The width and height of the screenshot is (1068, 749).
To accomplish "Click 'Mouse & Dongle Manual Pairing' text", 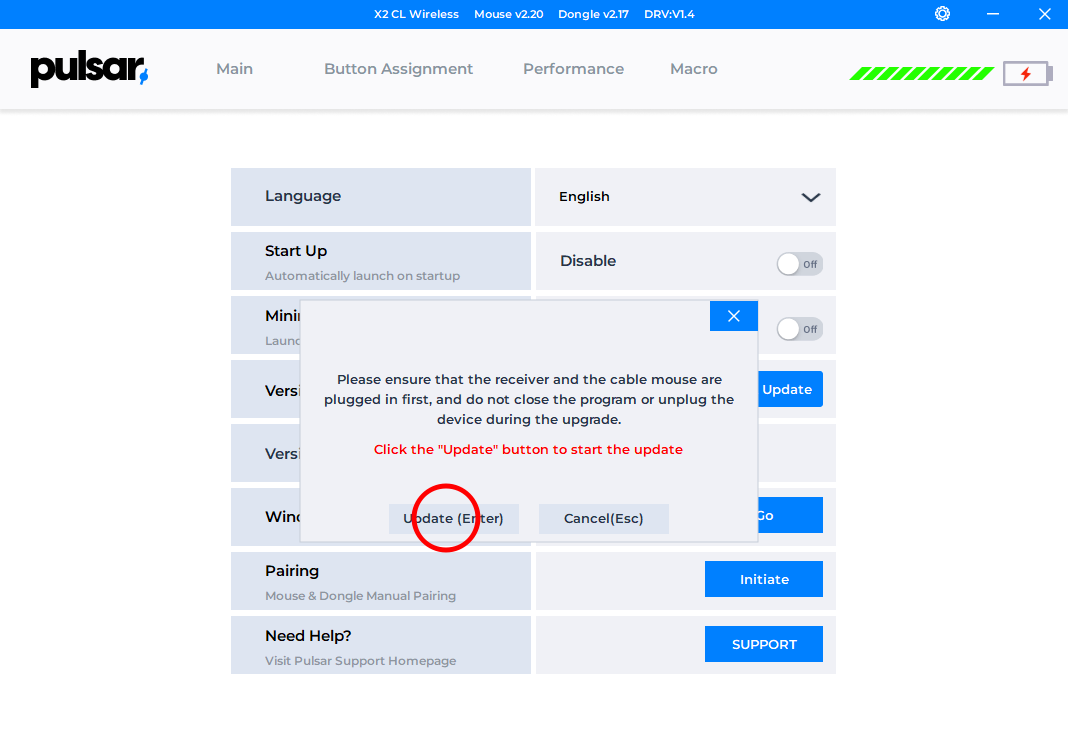I will point(360,596).
